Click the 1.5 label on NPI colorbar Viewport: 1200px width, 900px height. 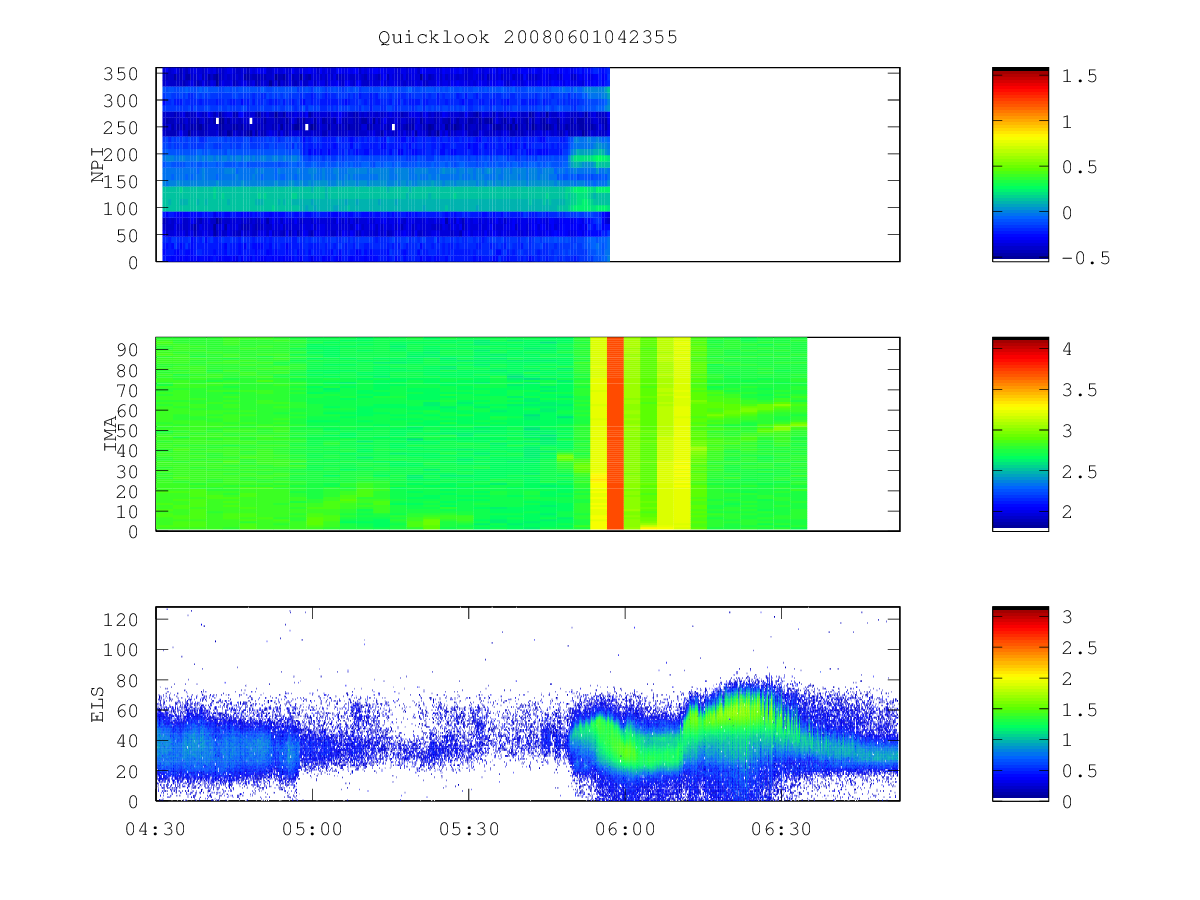[x=1081, y=76]
